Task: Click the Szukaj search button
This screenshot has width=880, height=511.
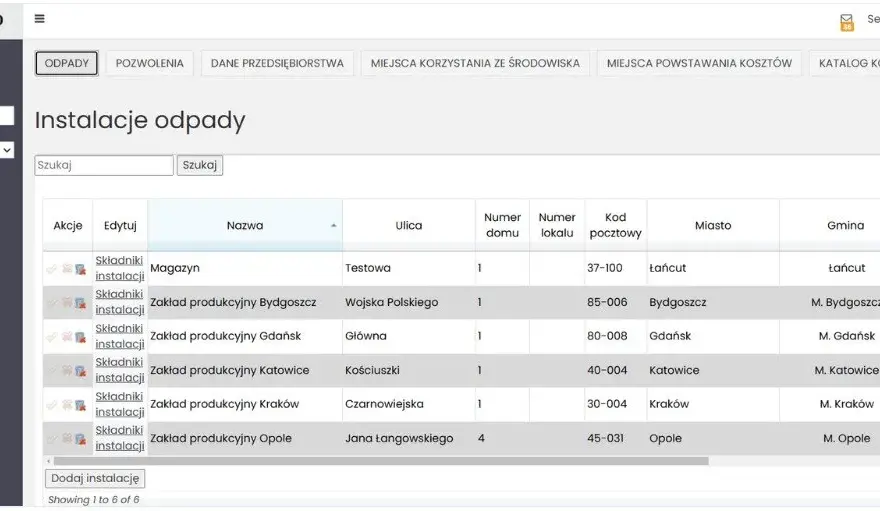Action: (x=200, y=165)
